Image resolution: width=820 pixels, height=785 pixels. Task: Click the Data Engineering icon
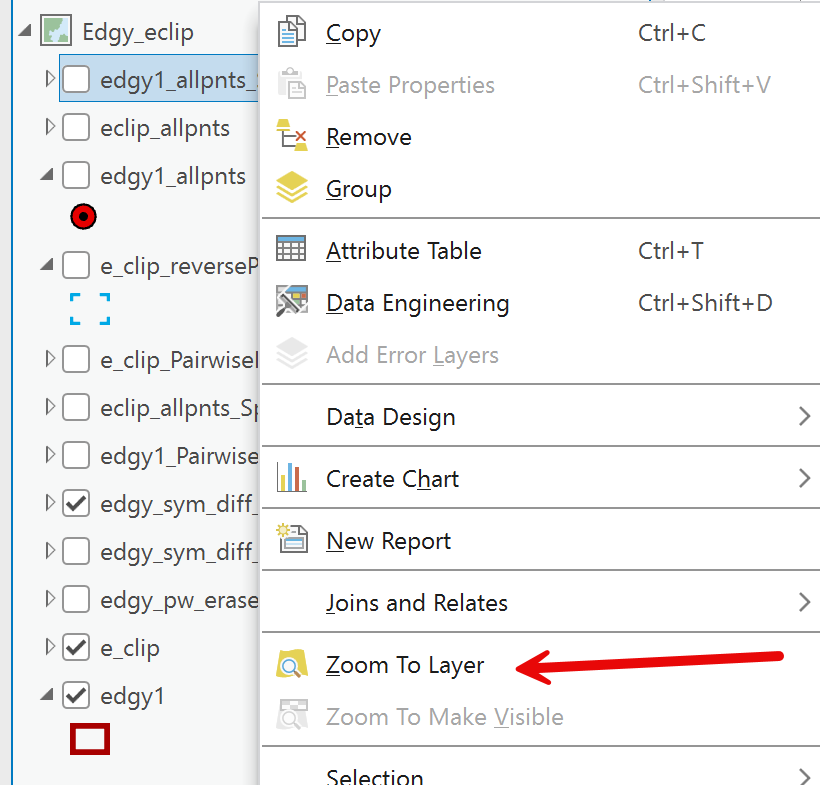coord(291,302)
